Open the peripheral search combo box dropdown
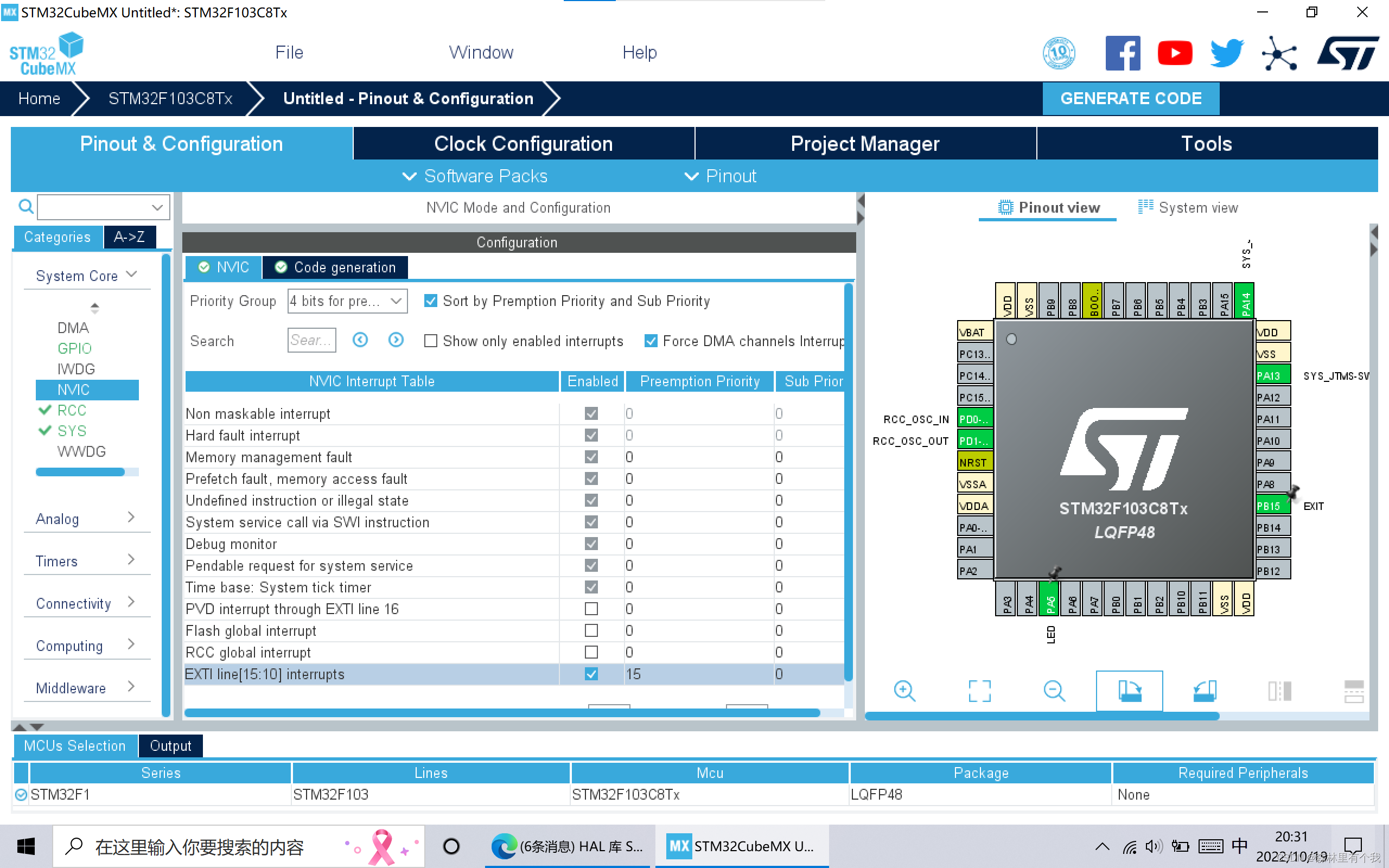Viewport: 1389px width, 868px height. pyautogui.click(x=157, y=207)
